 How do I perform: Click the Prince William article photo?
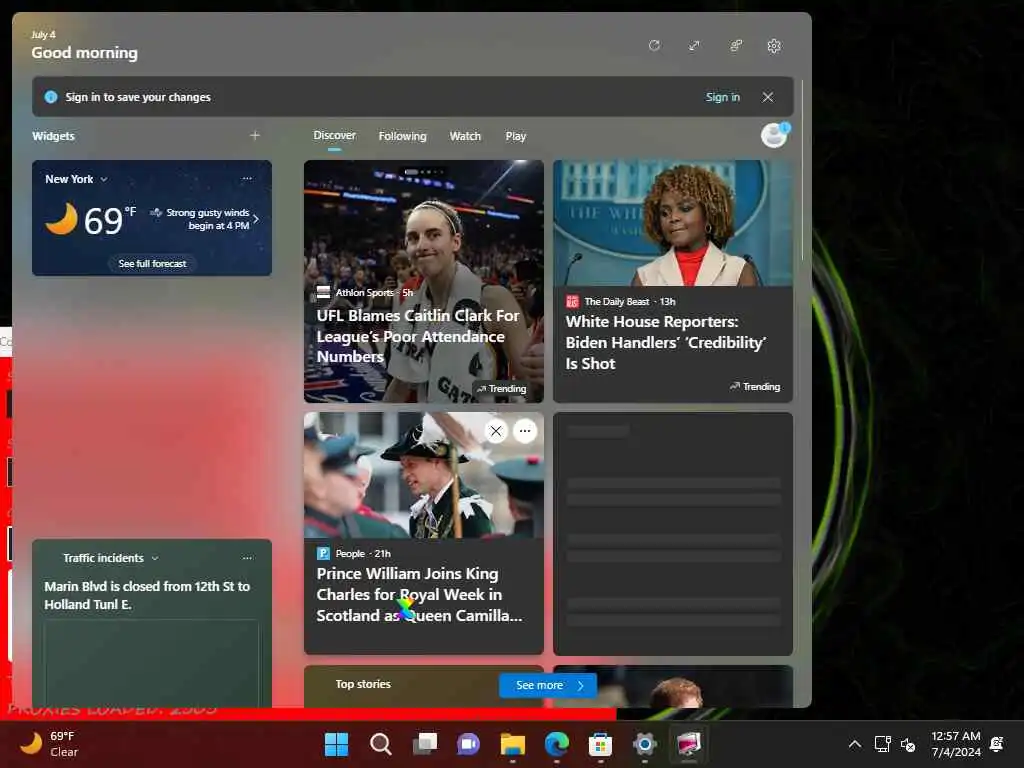[x=423, y=475]
